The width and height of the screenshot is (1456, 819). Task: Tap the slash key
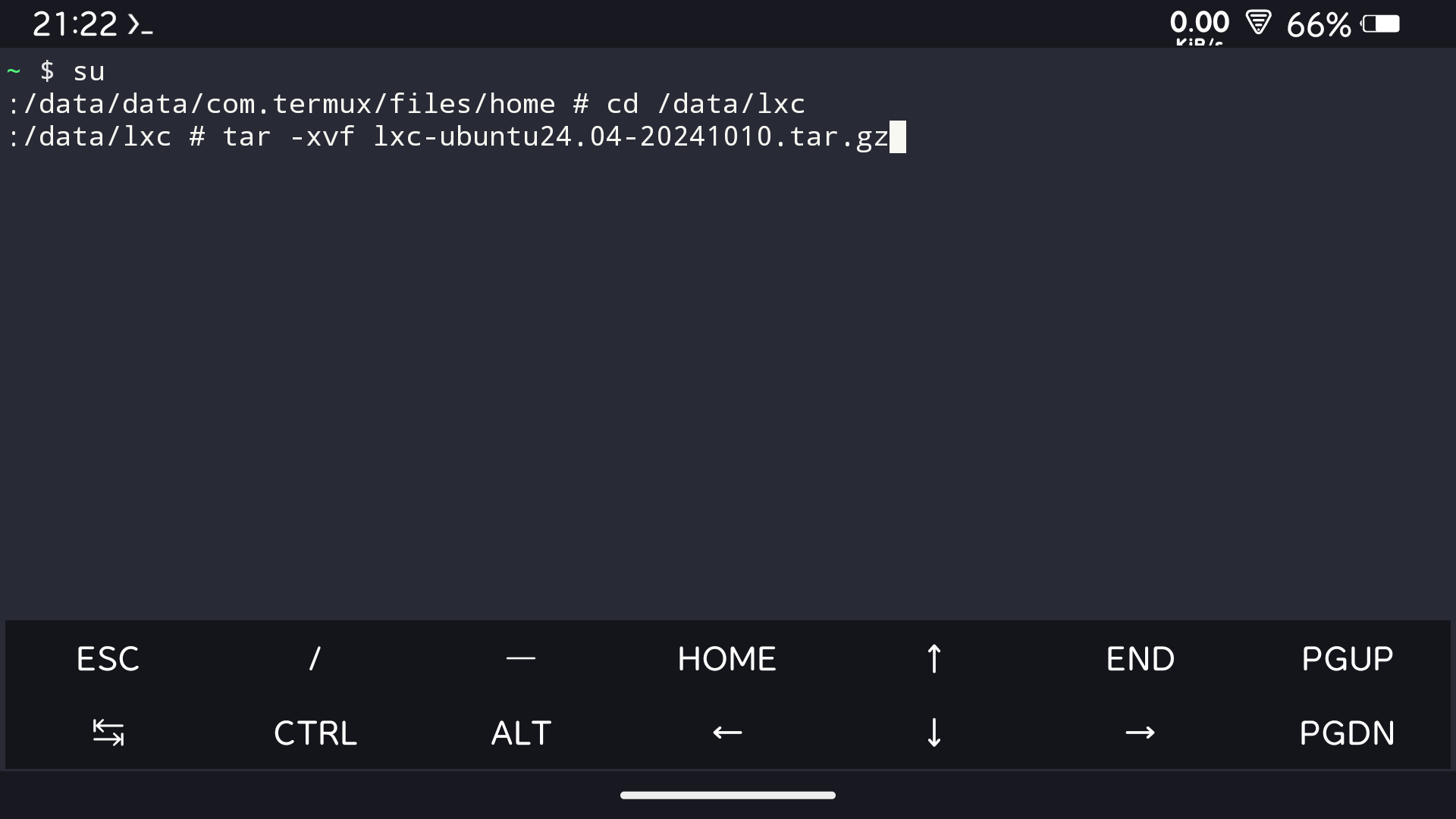tap(315, 658)
